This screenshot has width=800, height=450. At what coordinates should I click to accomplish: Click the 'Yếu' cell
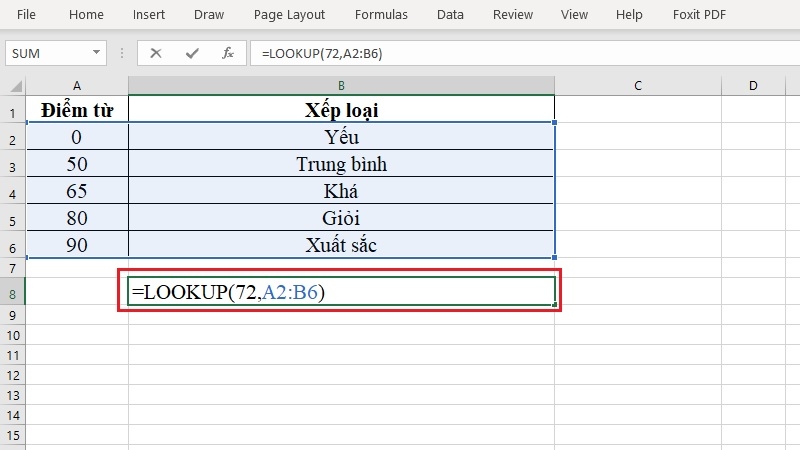341,136
